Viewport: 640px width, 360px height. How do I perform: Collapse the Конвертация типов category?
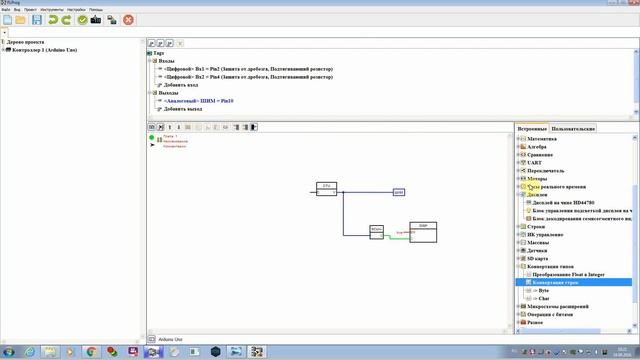(518, 267)
